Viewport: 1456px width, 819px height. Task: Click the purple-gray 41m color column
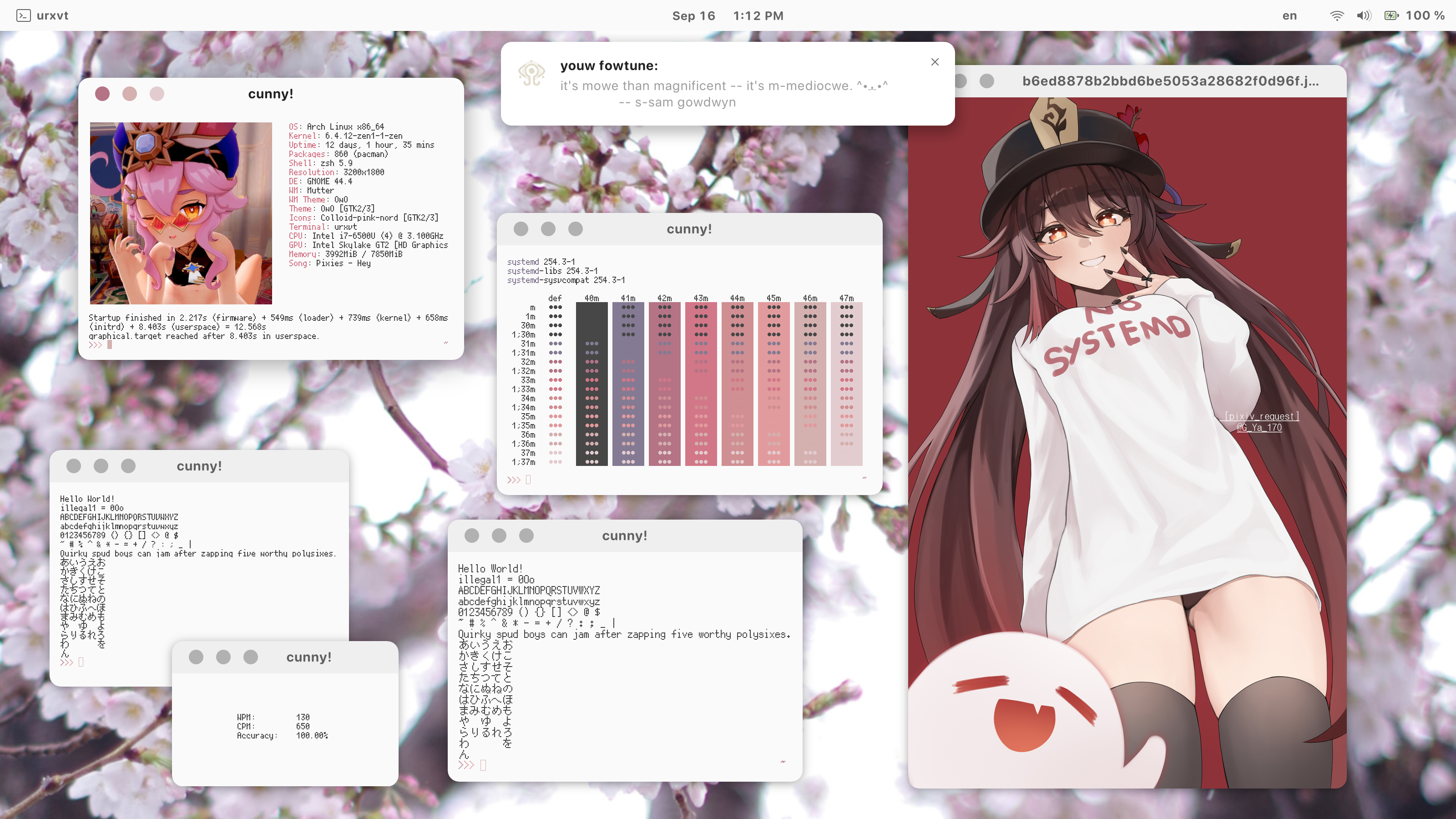628,384
